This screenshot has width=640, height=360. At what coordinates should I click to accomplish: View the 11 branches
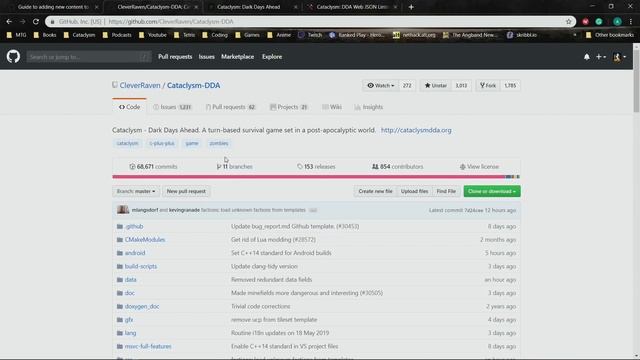coord(235,167)
